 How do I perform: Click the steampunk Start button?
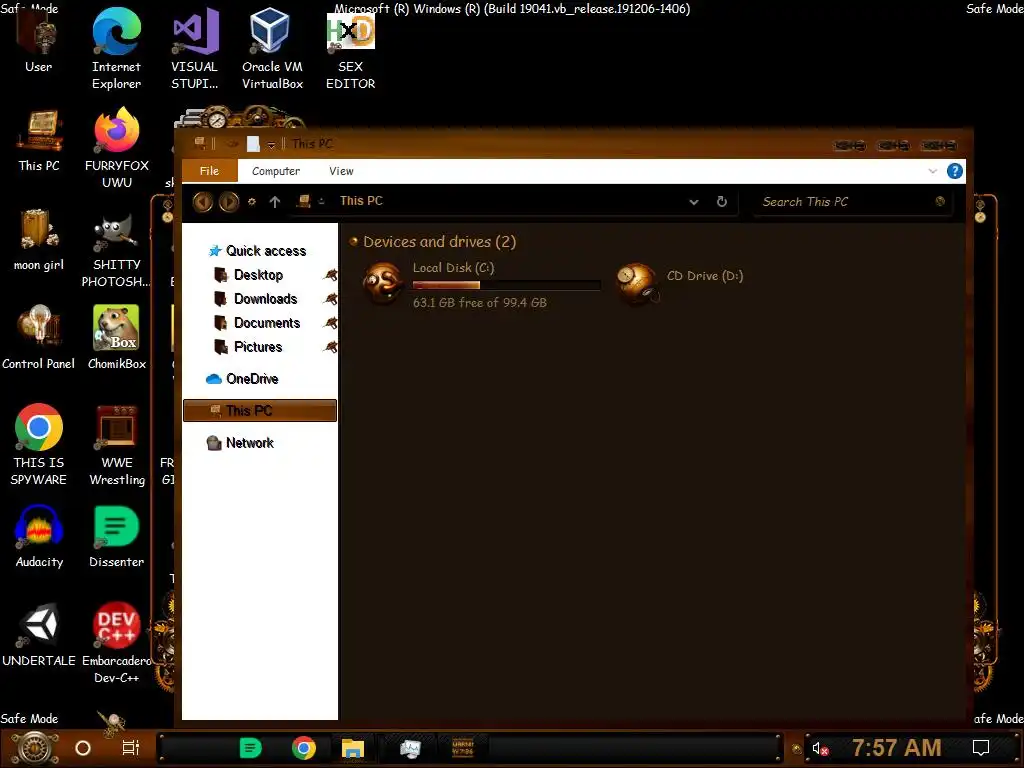pos(35,748)
